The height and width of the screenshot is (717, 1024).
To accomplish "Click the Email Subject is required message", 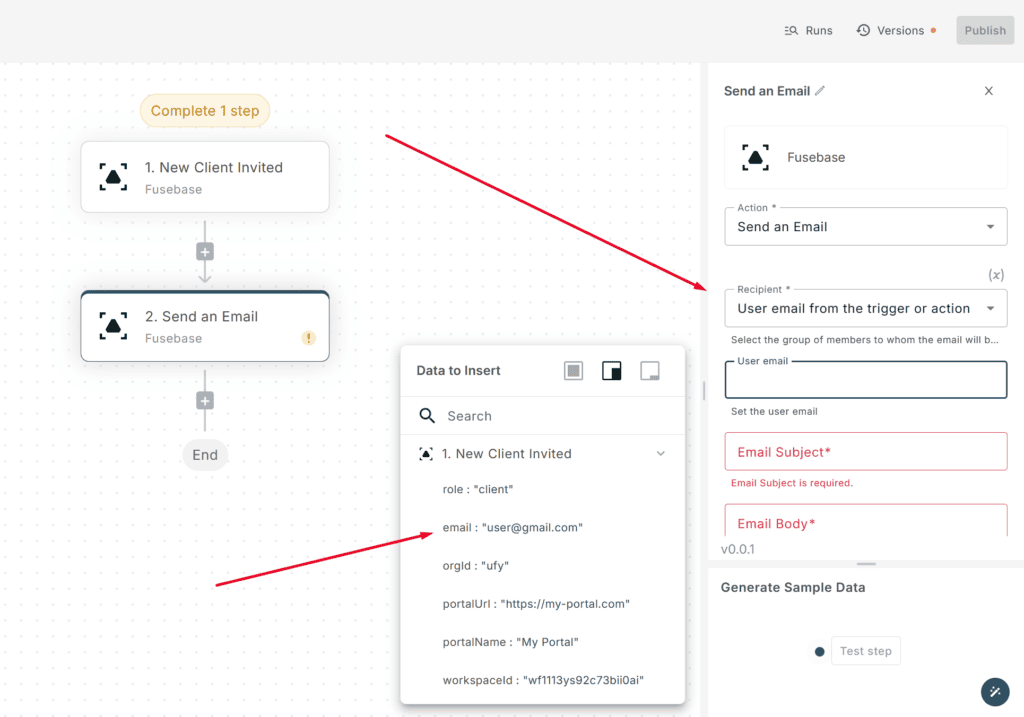I will (x=792, y=483).
